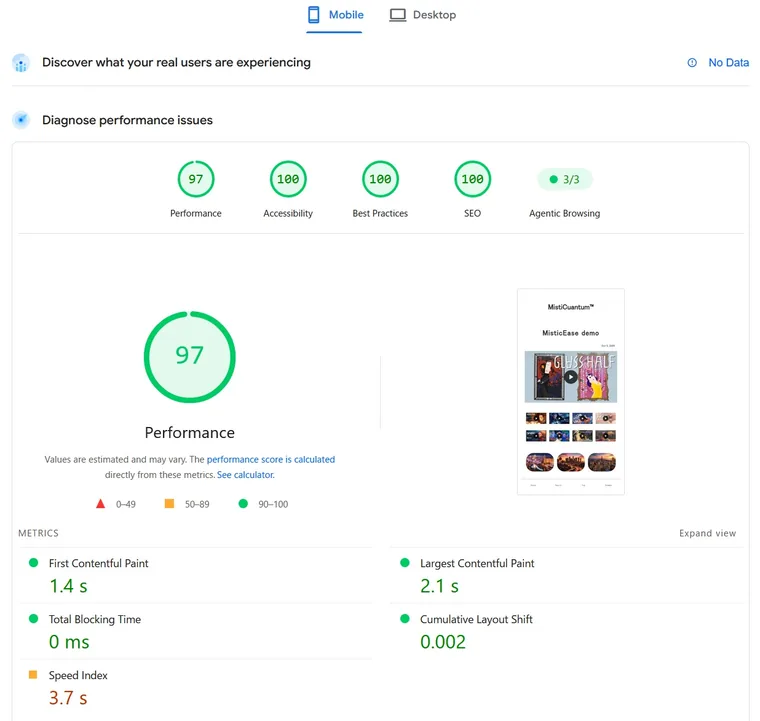Open the See calculator link
760x721 pixels.
pos(246,475)
